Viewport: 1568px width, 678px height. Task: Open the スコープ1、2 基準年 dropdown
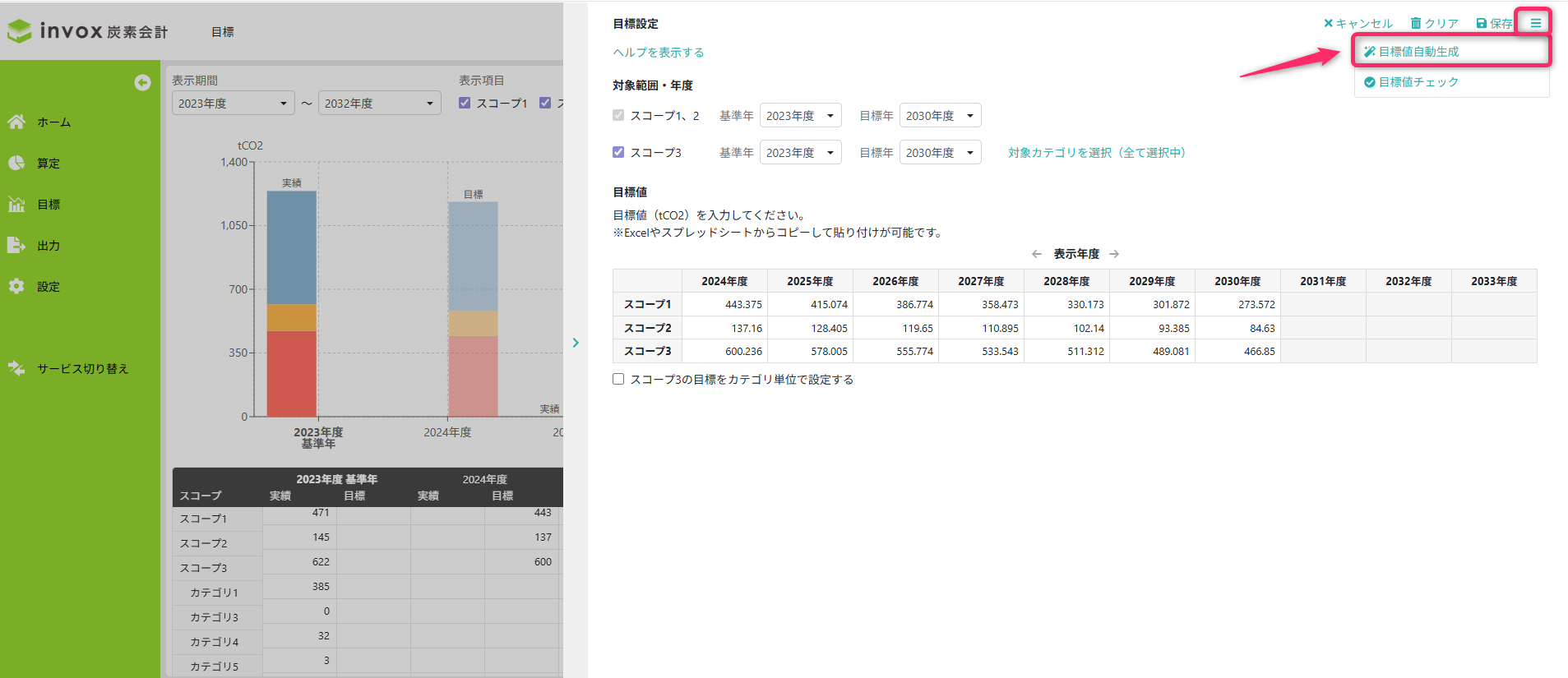click(x=800, y=116)
